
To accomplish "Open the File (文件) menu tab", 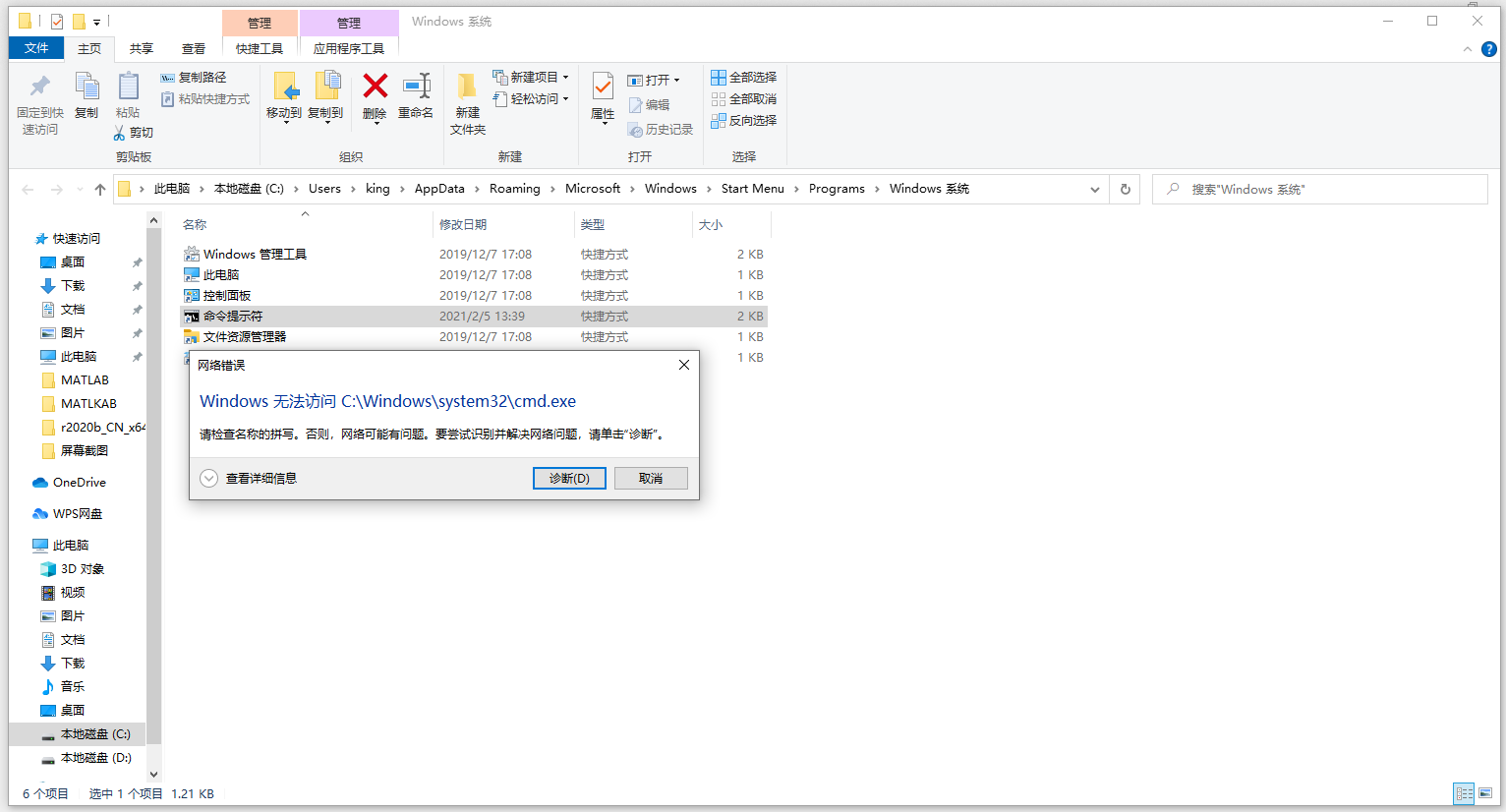I will pyautogui.click(x=36, y=48).
